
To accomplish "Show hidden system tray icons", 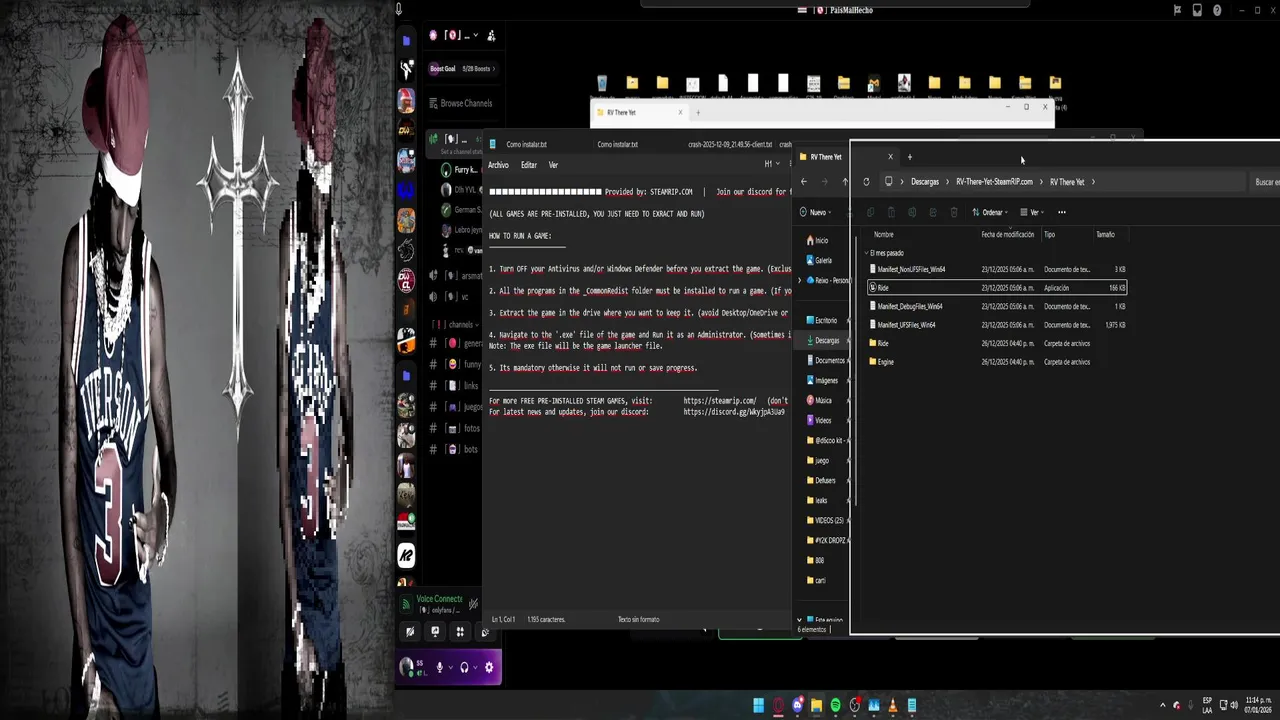I will pyautogui.click(x=1162, y=705).
